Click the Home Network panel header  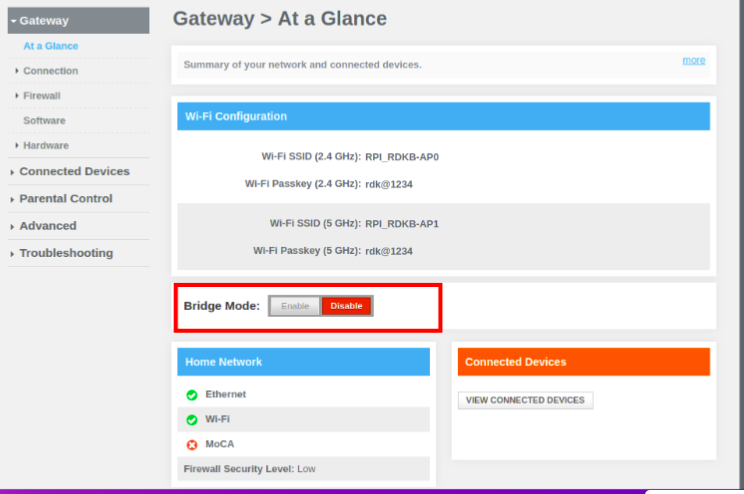[303, 362]
